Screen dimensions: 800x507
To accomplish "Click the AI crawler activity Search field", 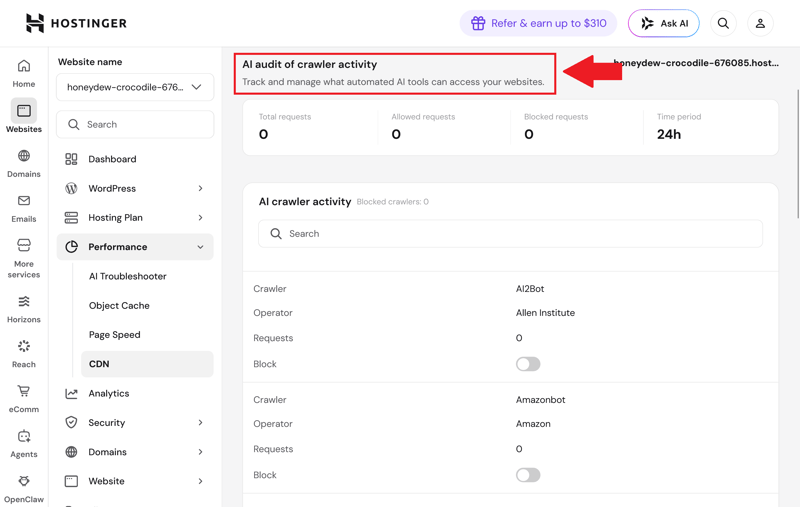I will point(510,234).
